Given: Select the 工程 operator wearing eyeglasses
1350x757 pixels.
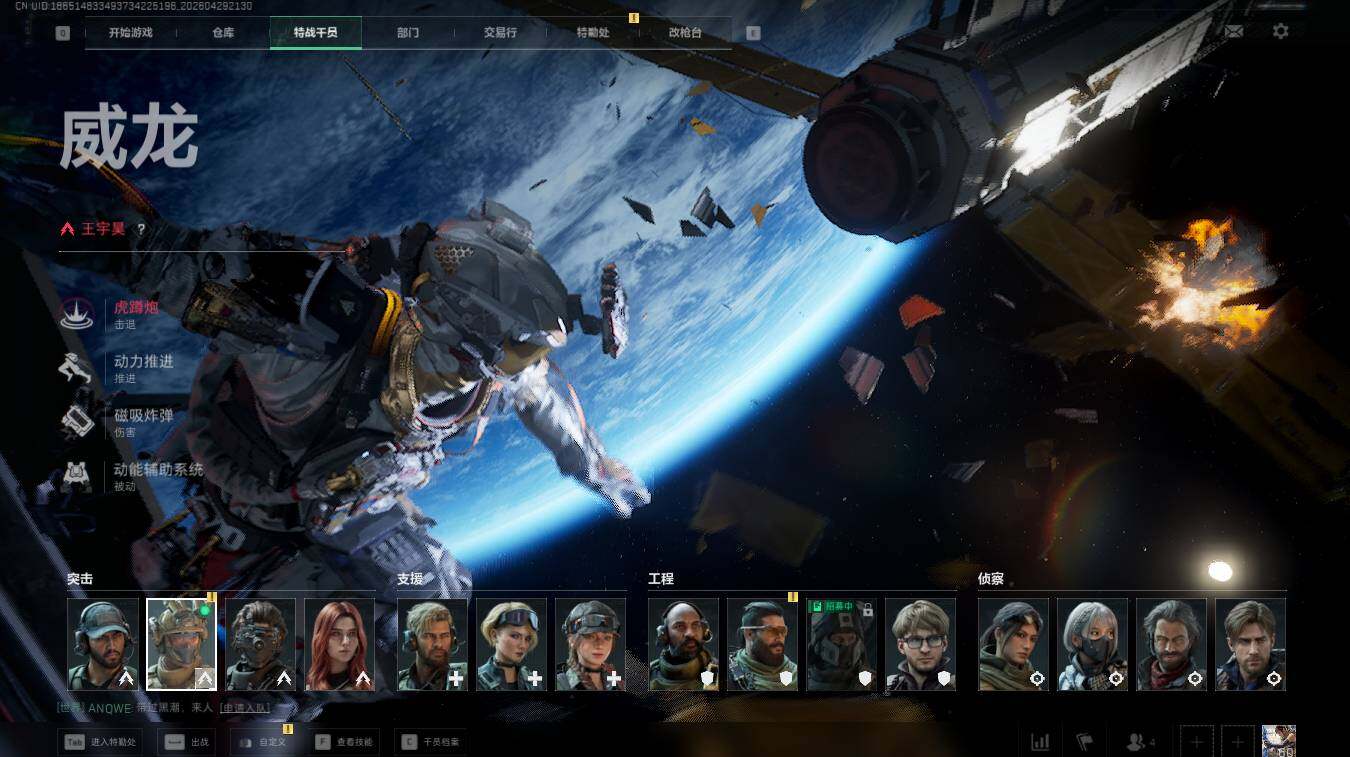Looking at the screenshot, I should pyautogui.click(x=921, y=644).
